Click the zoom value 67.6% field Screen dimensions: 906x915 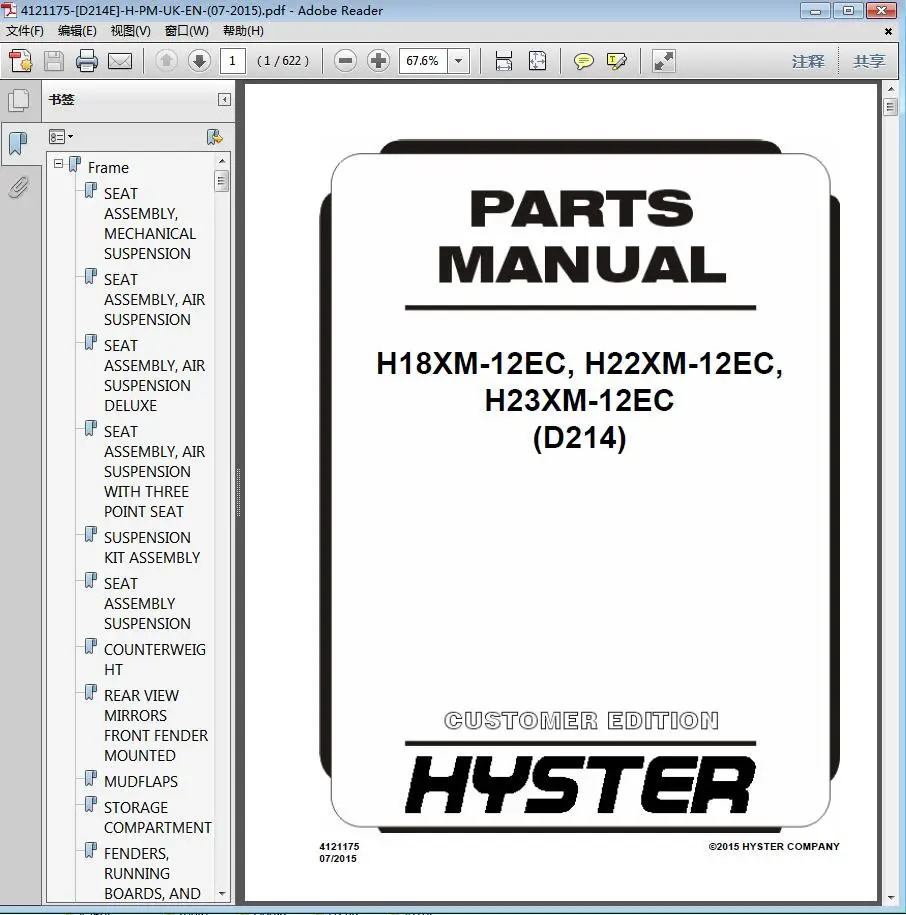tap(423, 61)
